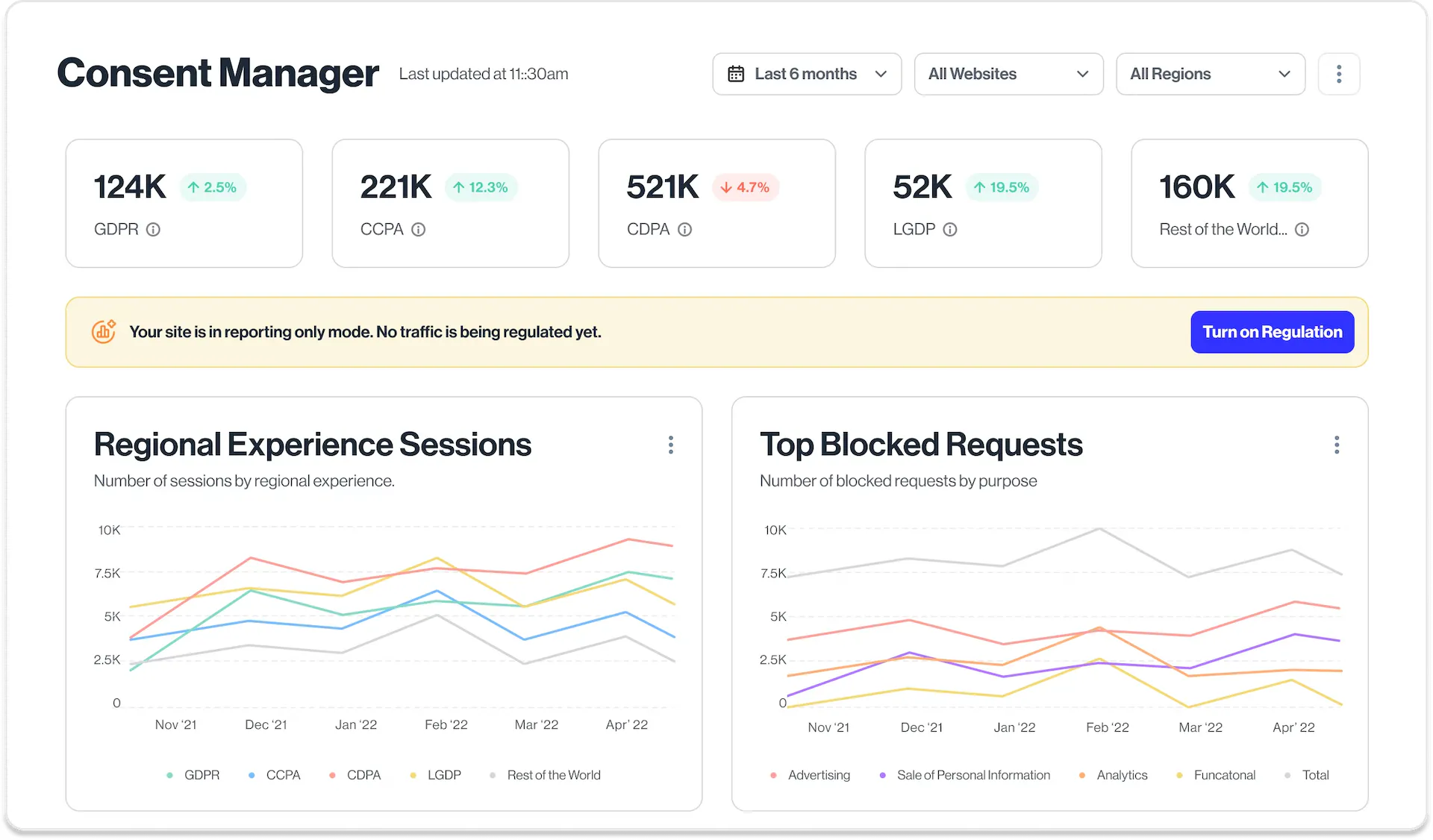Click the reporting mode chart icon in banner
The width and height of the screenshot is (1433, 840).
point(104,331)
